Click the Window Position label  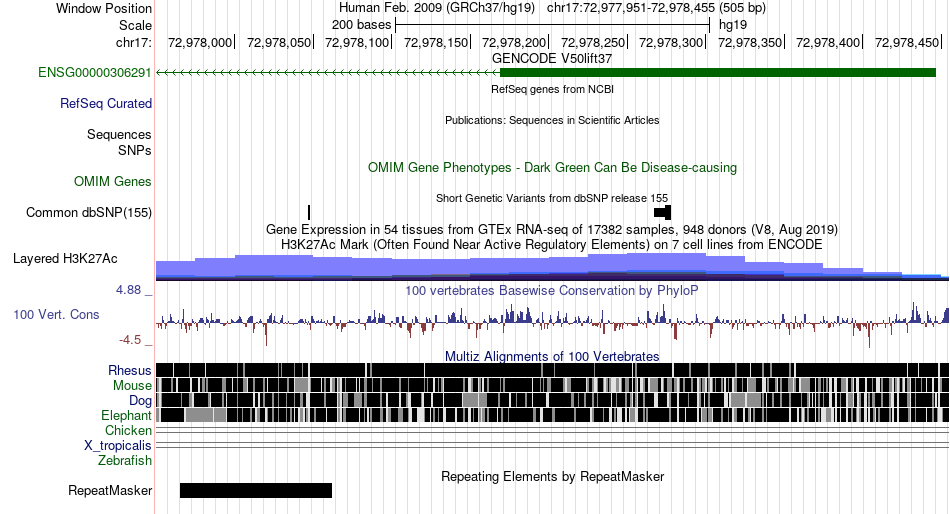tap(104, 8)
